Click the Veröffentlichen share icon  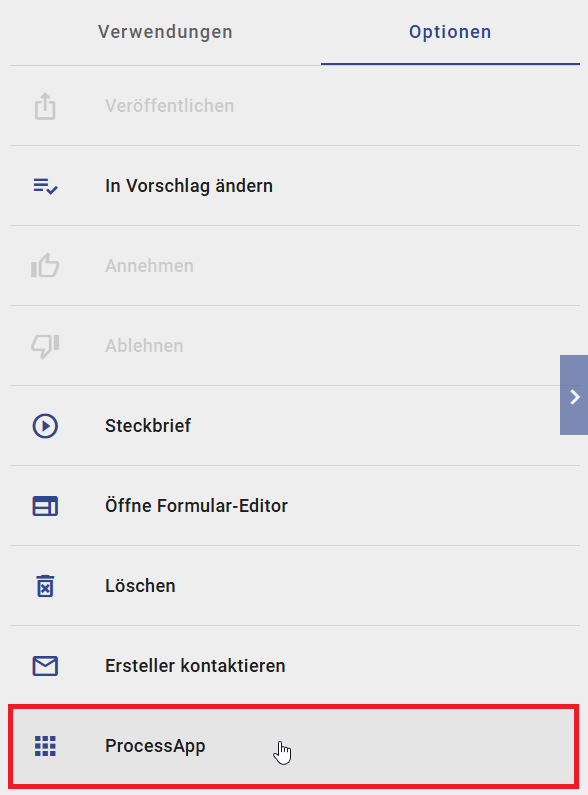click(45, 106)
